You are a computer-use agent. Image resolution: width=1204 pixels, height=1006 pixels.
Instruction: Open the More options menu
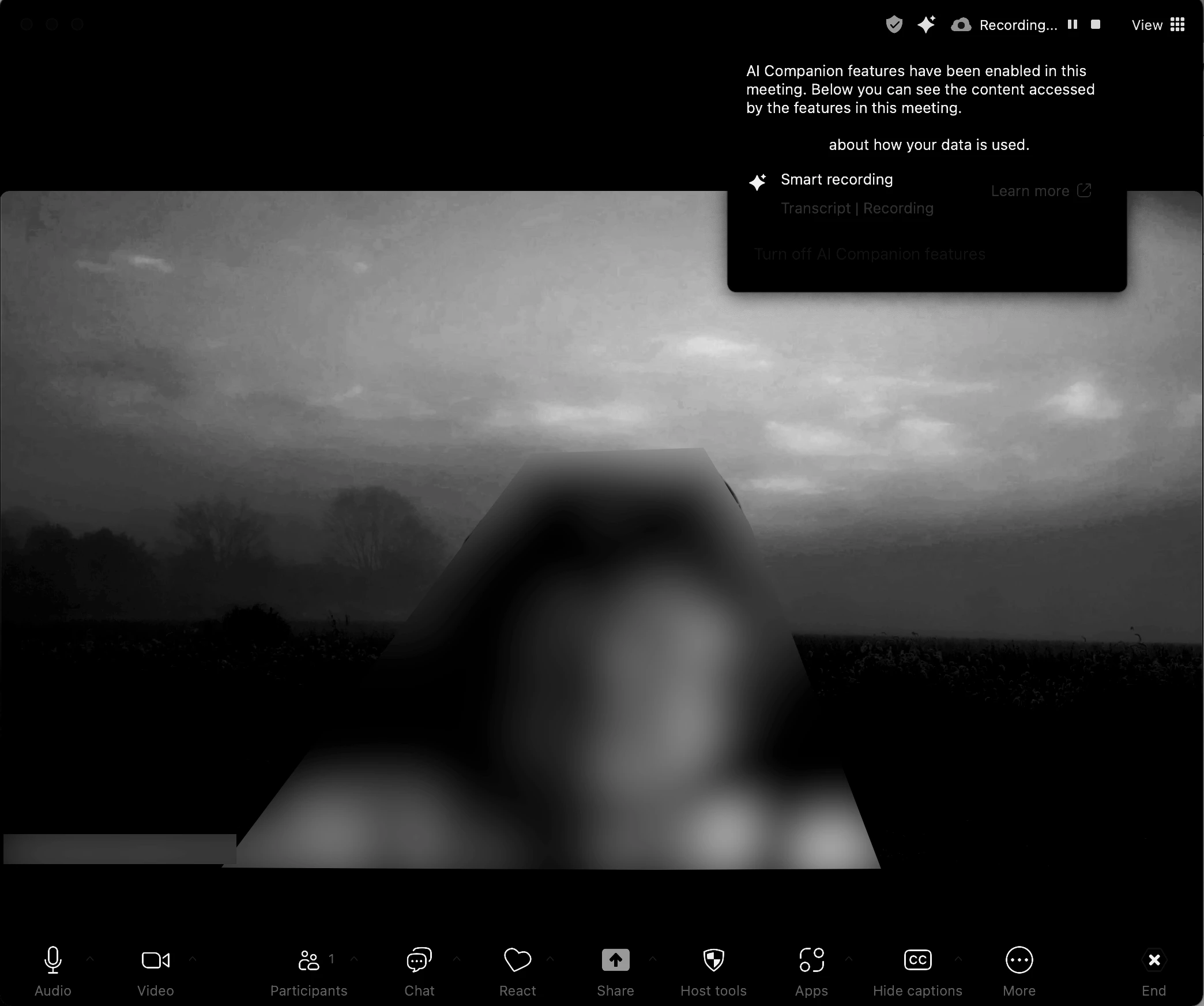[1019, 961]
